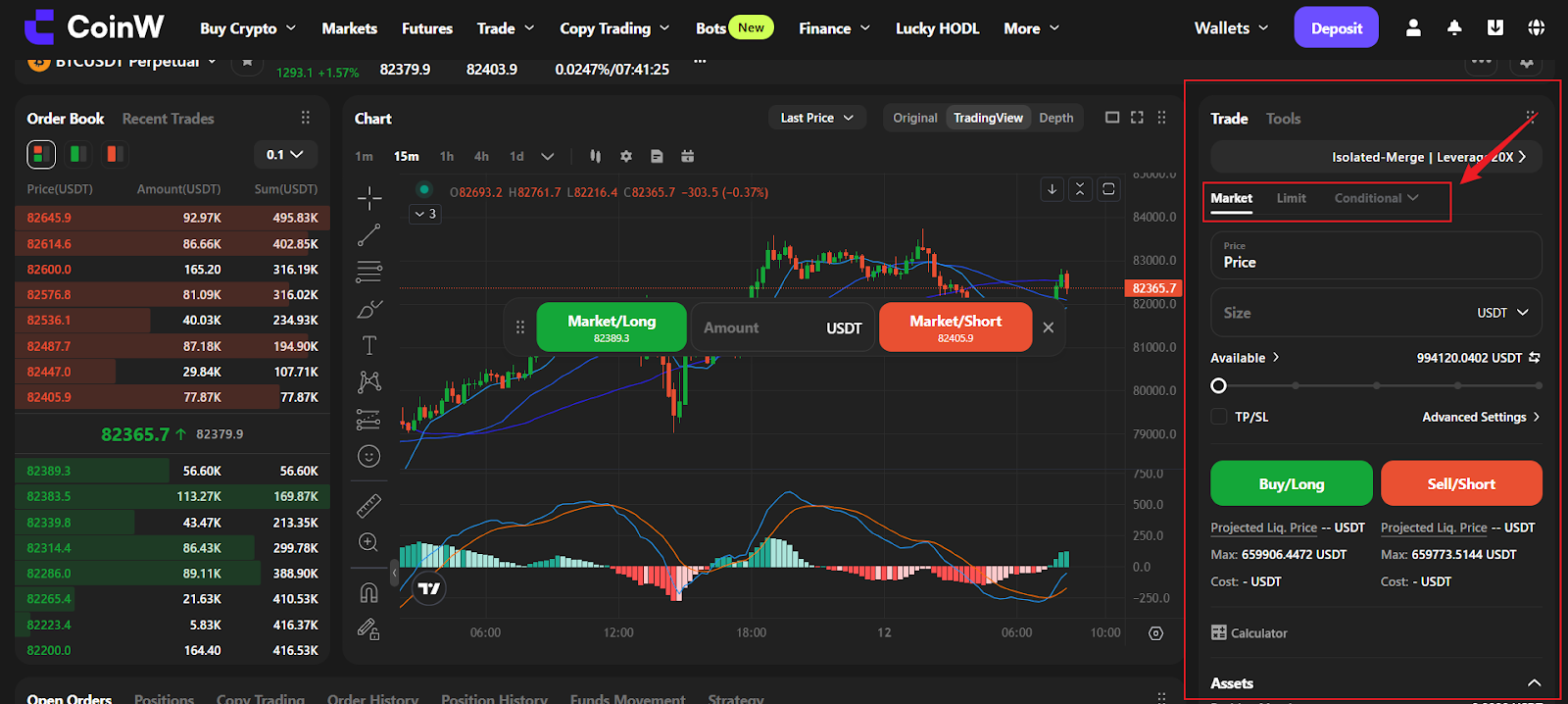Open Advanced Settings link
This screenshot has width=1568, height=704.
click(x=1481, y=417)
